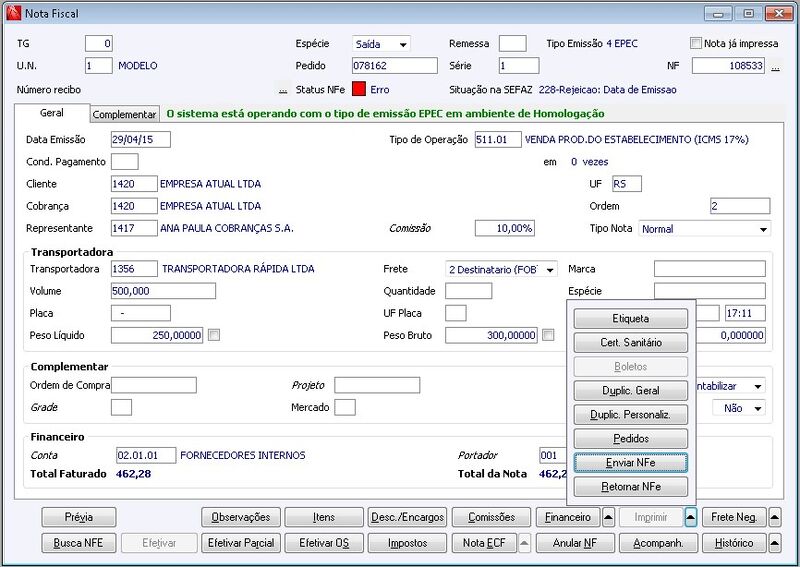
Task: Click Efetivar OS button
Action: tap(324, 543)
